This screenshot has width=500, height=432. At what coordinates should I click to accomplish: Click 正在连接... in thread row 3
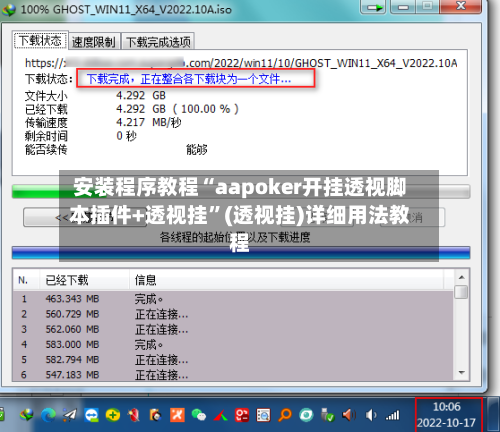click(x=162, y=330)
